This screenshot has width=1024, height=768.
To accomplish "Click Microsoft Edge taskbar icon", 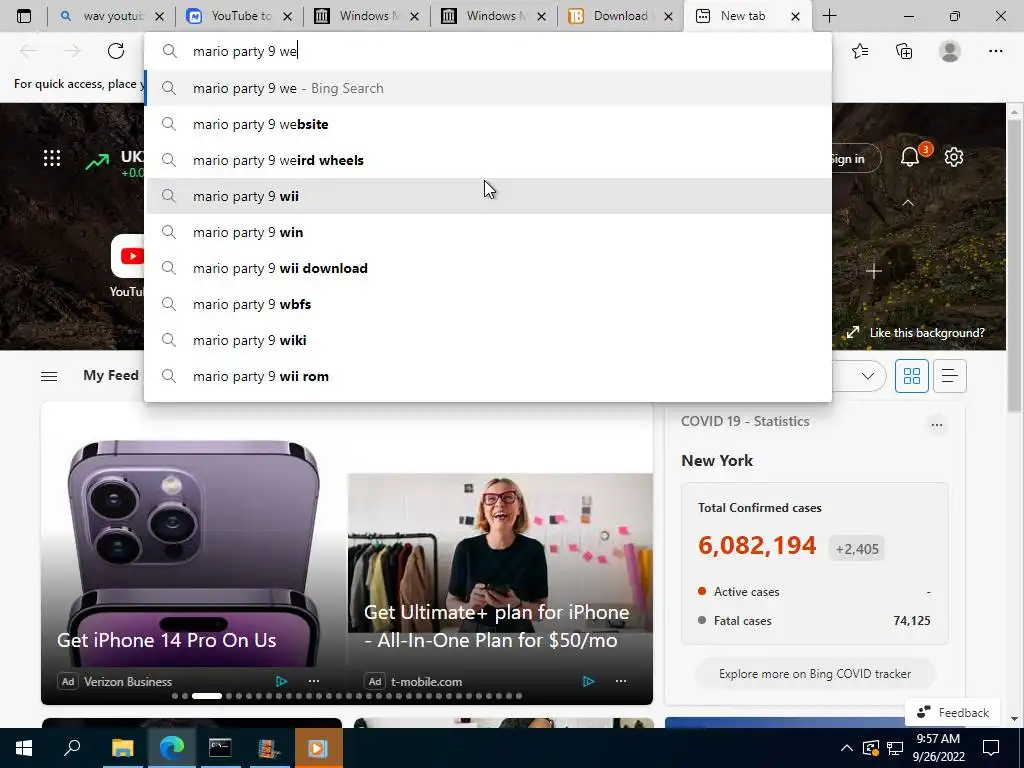I will click(172, 748).
